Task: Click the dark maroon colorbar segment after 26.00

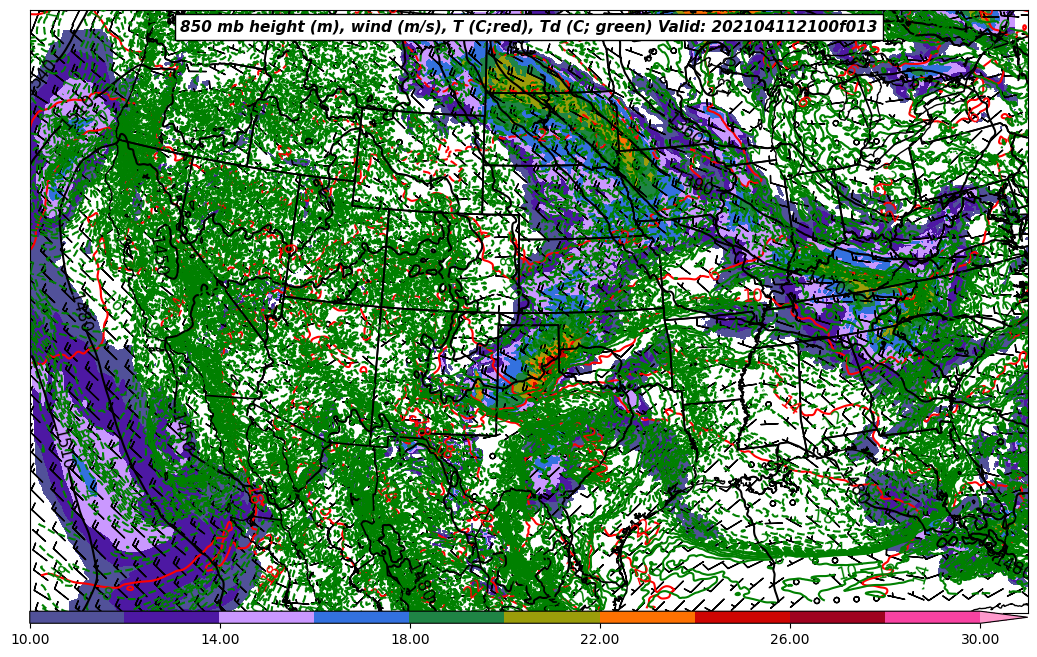Action: click(x=837, y=617)
